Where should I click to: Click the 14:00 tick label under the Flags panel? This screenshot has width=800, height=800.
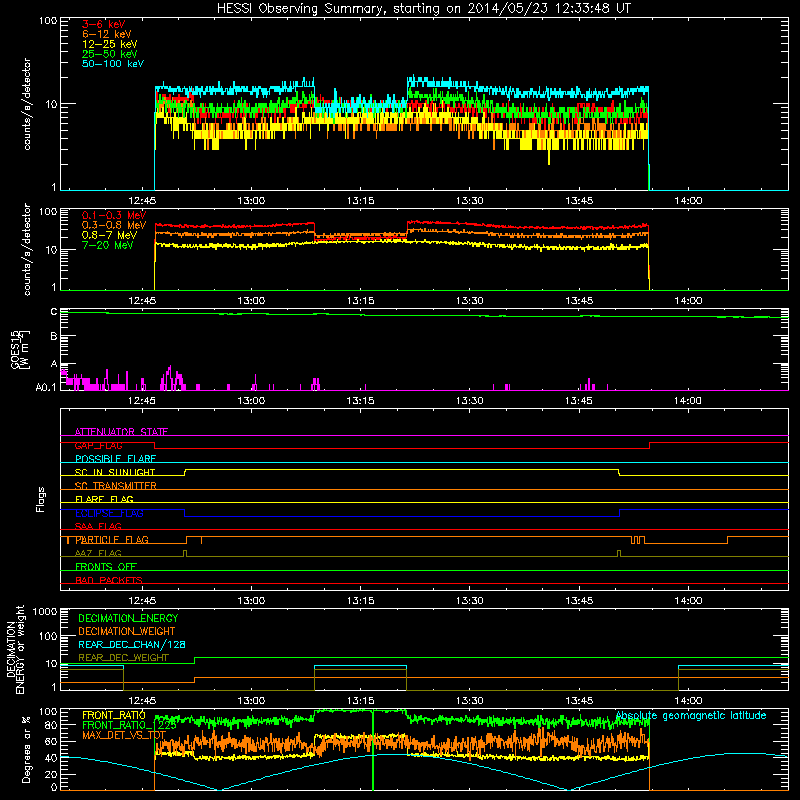688,601
